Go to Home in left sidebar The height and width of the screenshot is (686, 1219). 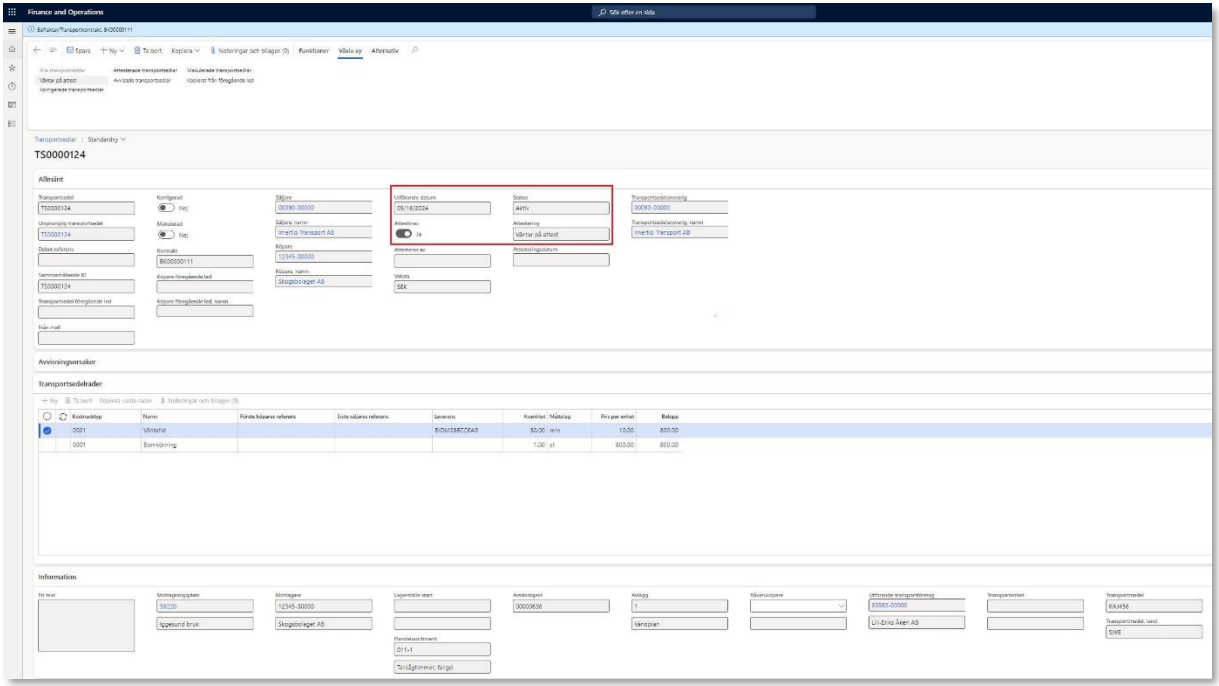pos(11,50)
